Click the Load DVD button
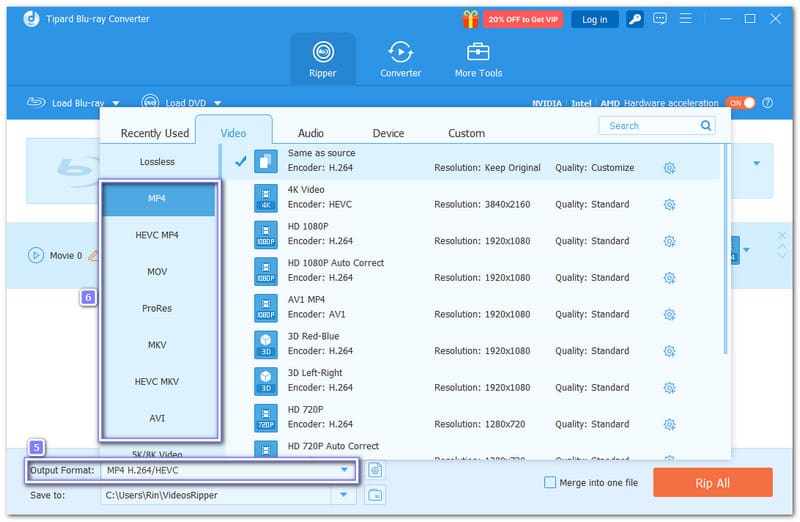Viewport: 800px width, 522px height. [174, 103]
